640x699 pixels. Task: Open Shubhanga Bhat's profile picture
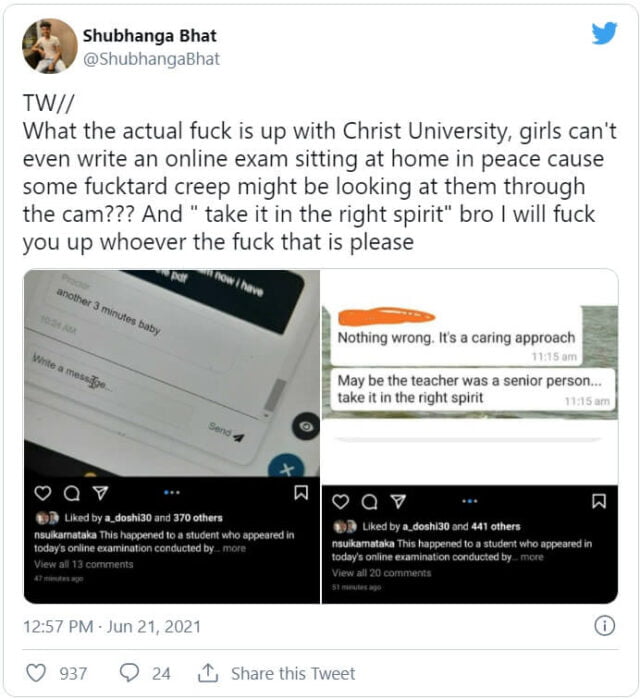(x=49, y=46)
